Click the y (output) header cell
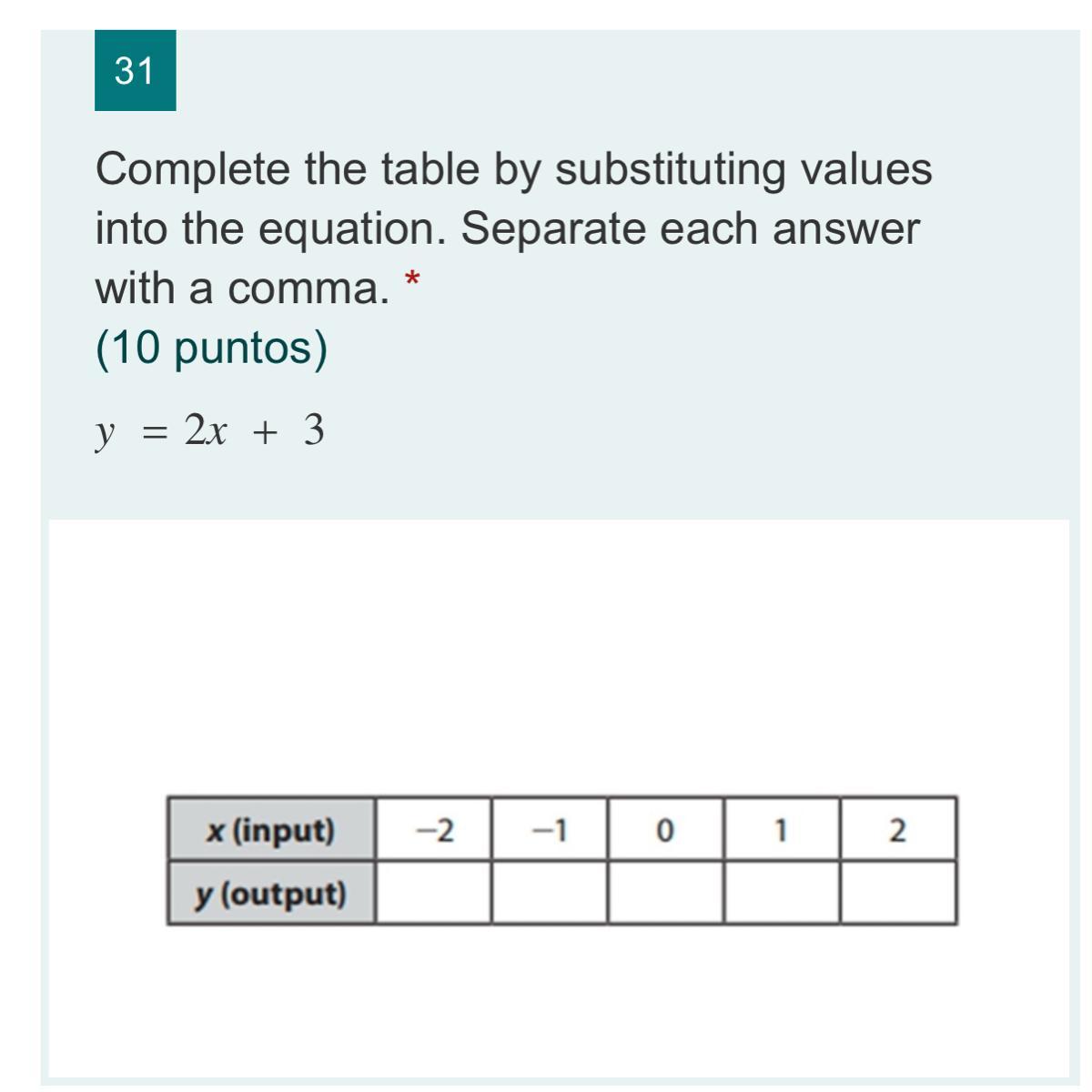 (271, 894)
